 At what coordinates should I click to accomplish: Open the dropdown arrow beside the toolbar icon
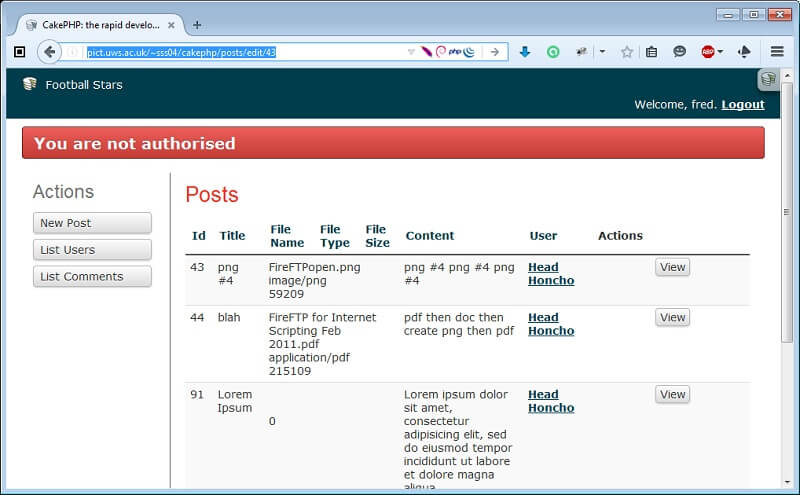point(603,52)
